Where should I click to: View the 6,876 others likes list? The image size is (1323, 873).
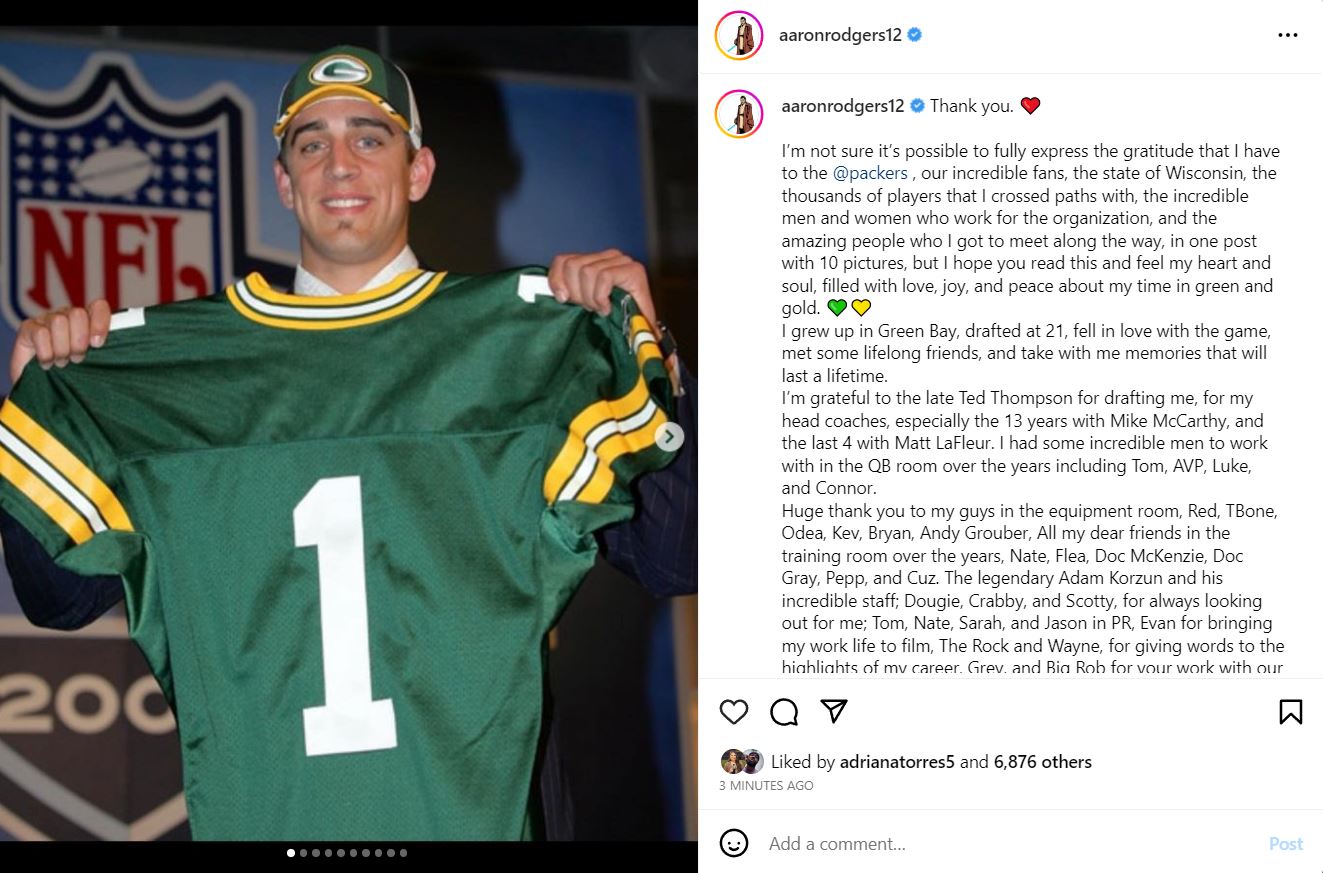(1042, 762)
